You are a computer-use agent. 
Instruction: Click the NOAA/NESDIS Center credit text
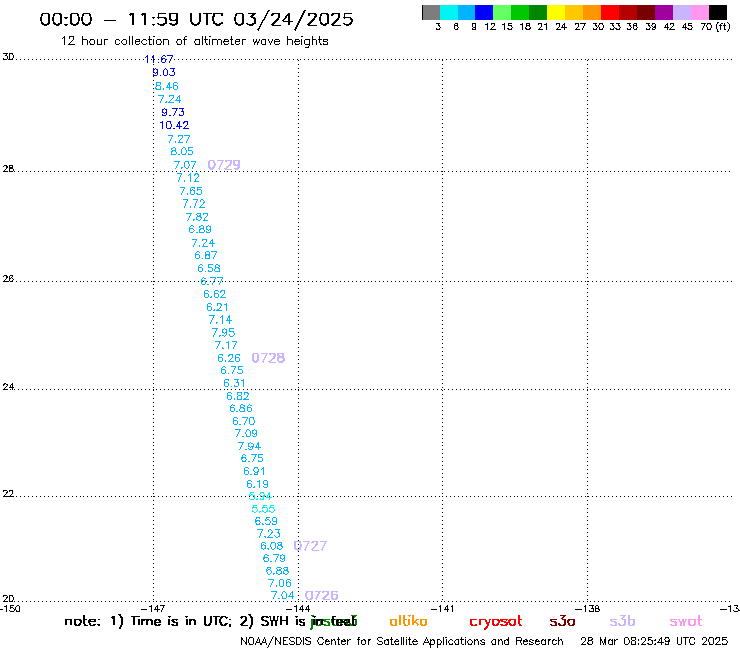[x=402, y=641]
